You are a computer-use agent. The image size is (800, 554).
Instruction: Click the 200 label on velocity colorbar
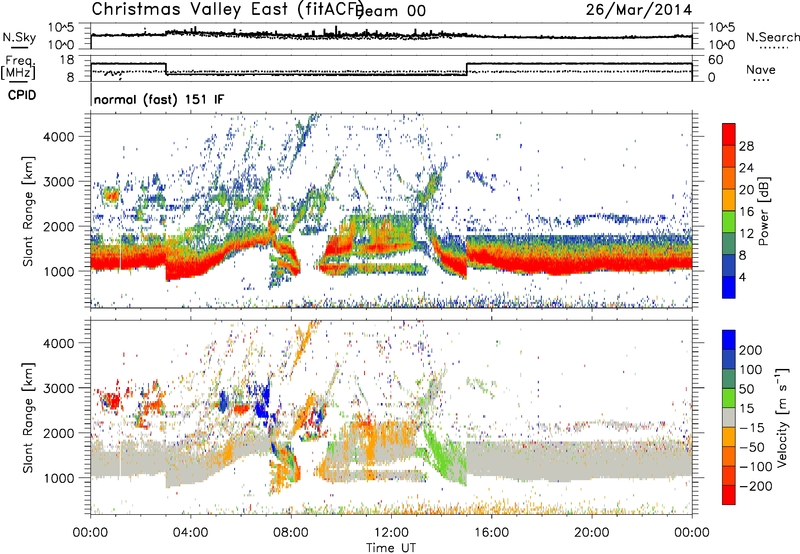751,350
